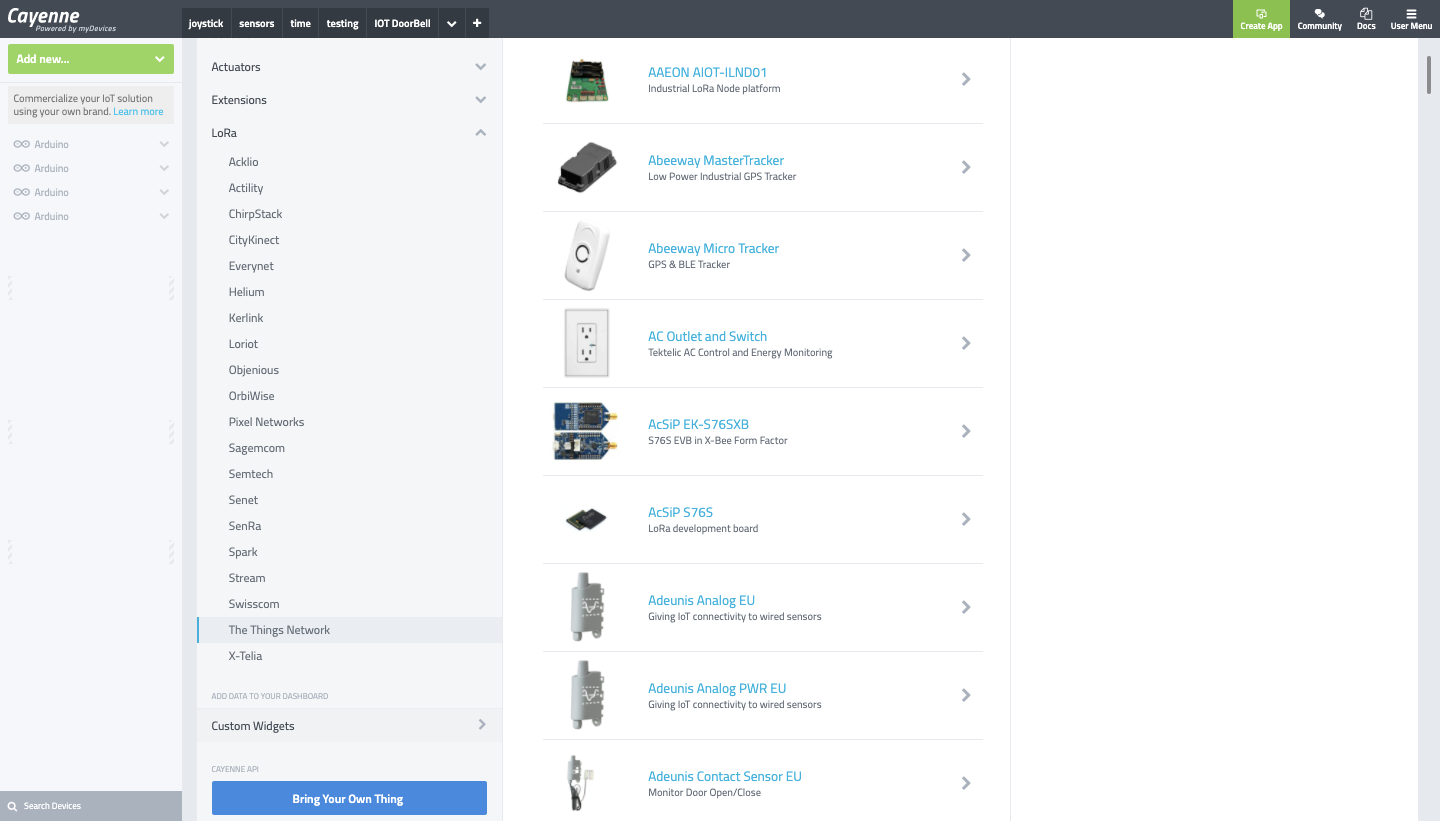This screenshot has width=1440, height=821.
Task: Open the Docs icon
Action: (1366, 14)
